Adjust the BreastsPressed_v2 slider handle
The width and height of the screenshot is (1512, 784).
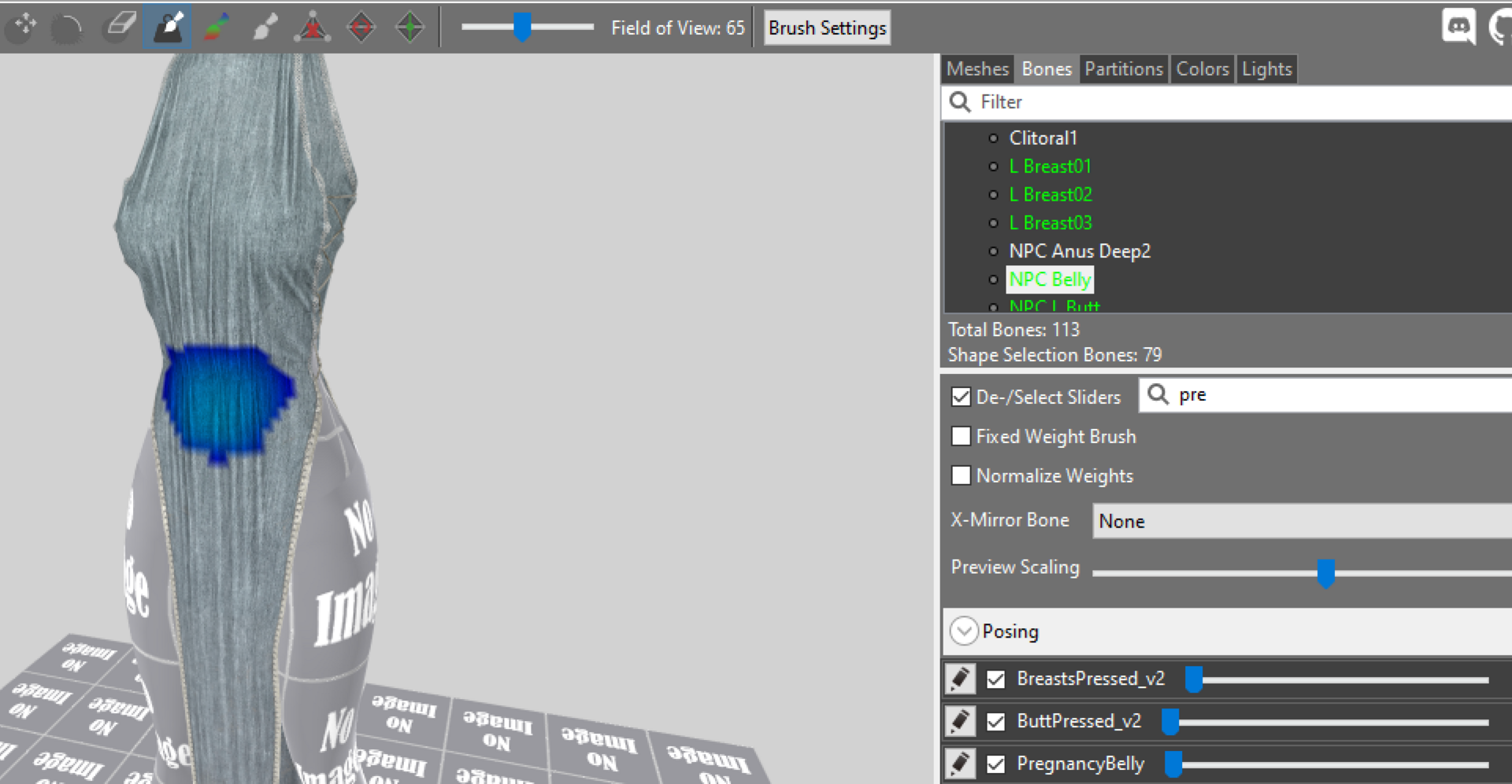click(x=1195, y=679)
